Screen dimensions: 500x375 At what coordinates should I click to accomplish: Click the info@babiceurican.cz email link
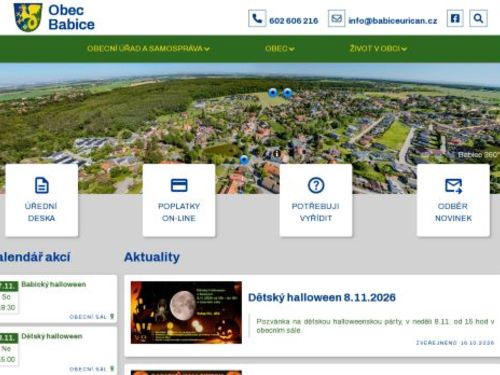393,21
